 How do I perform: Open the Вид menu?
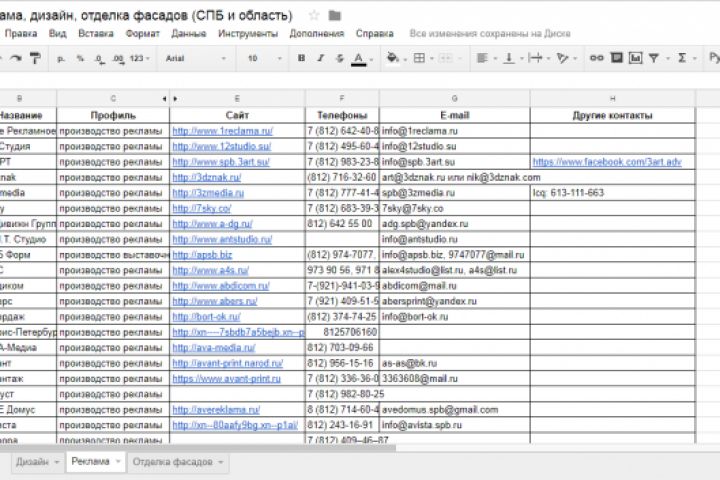coord(57,34)
